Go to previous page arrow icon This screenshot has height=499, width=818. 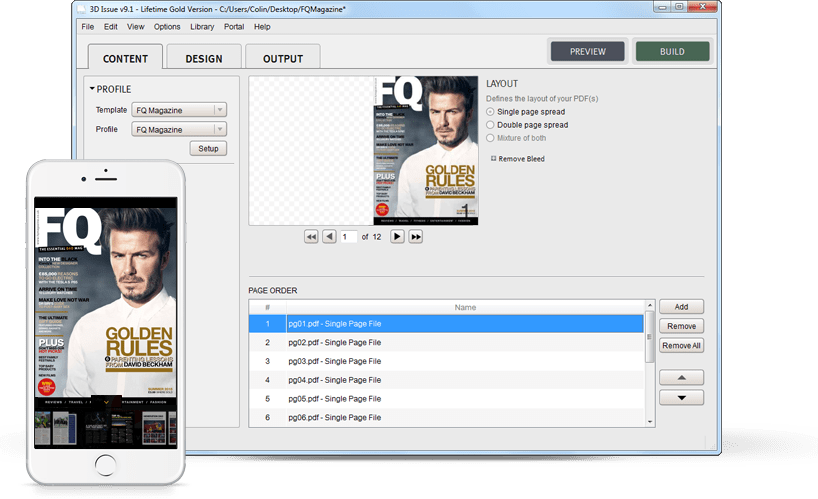tap(329, 237)
